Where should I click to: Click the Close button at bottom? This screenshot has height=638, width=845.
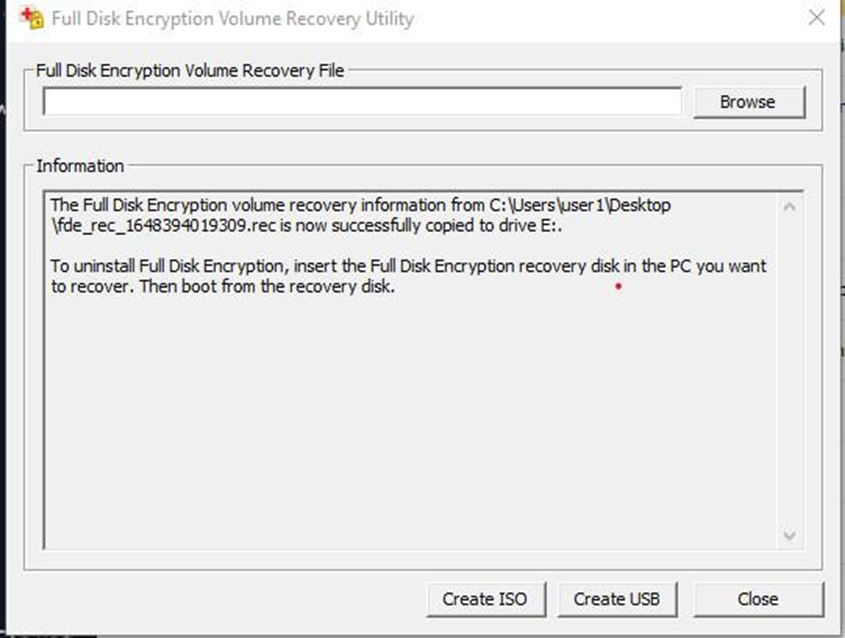tap(758, 599)
